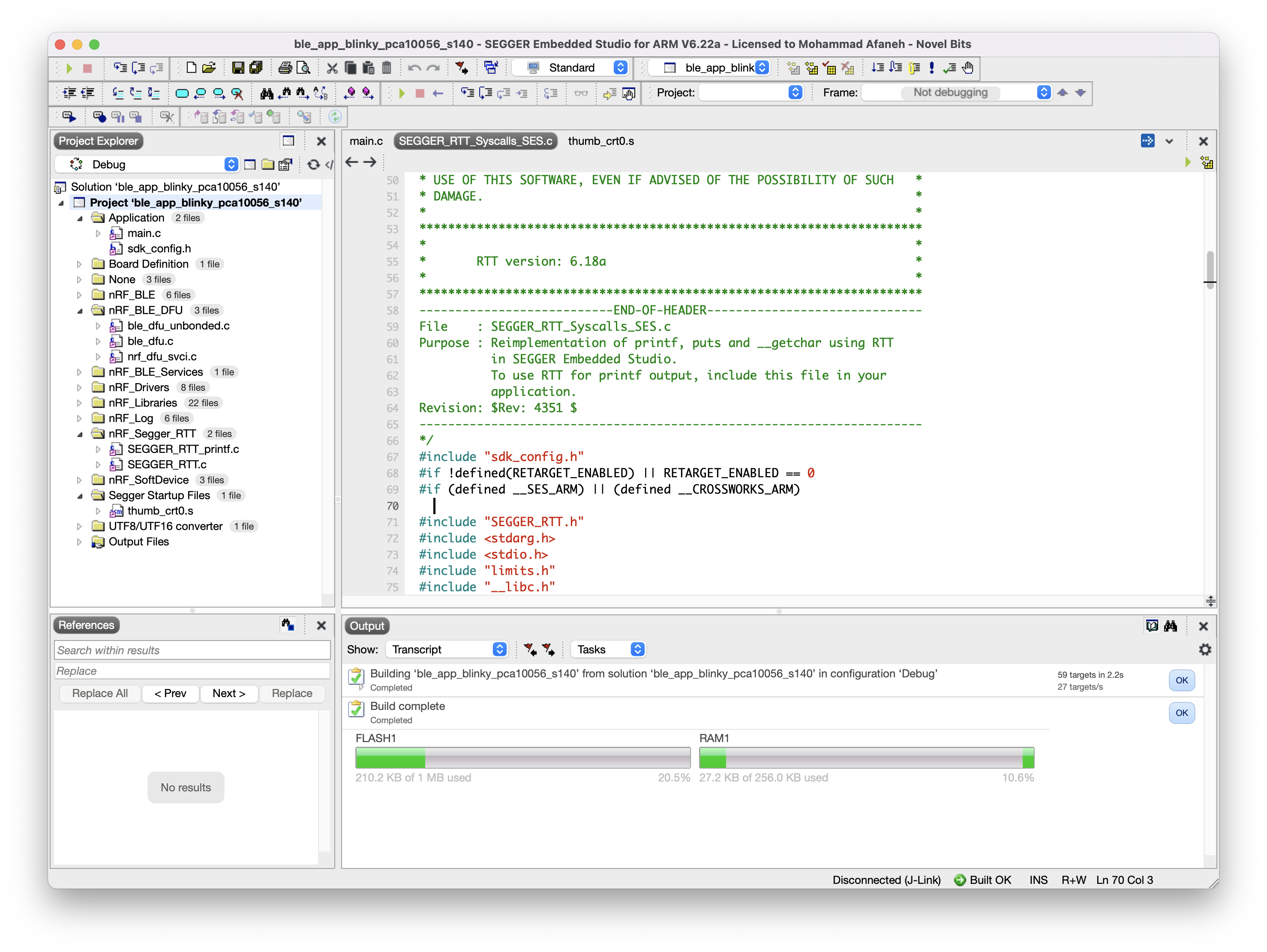Open the thumb_crt0.s tab
The width and height of the screenshot is (1267, 952).
(x=600, y=141)
